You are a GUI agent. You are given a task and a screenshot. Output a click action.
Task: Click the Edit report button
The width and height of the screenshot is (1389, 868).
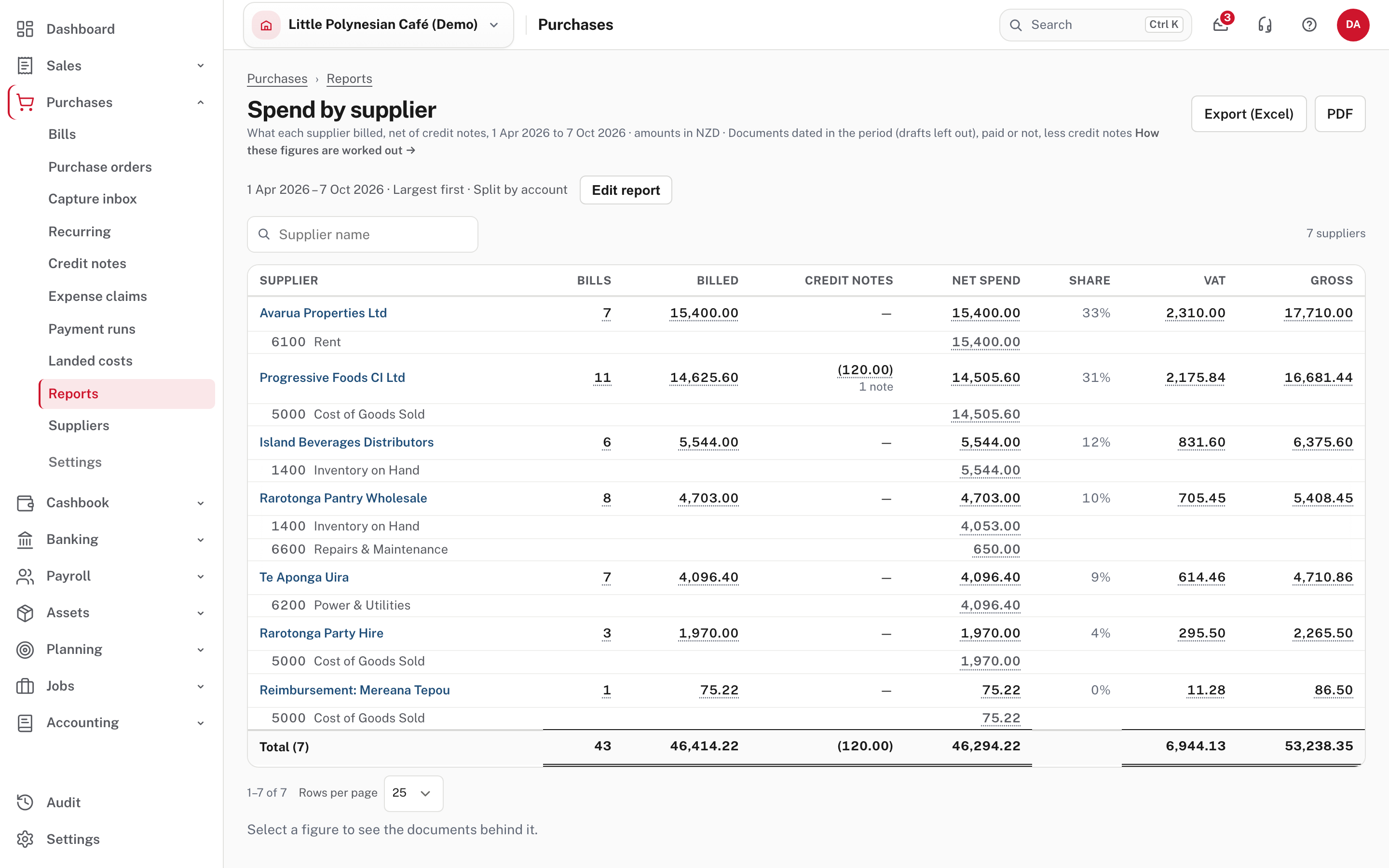coord(626,190)
